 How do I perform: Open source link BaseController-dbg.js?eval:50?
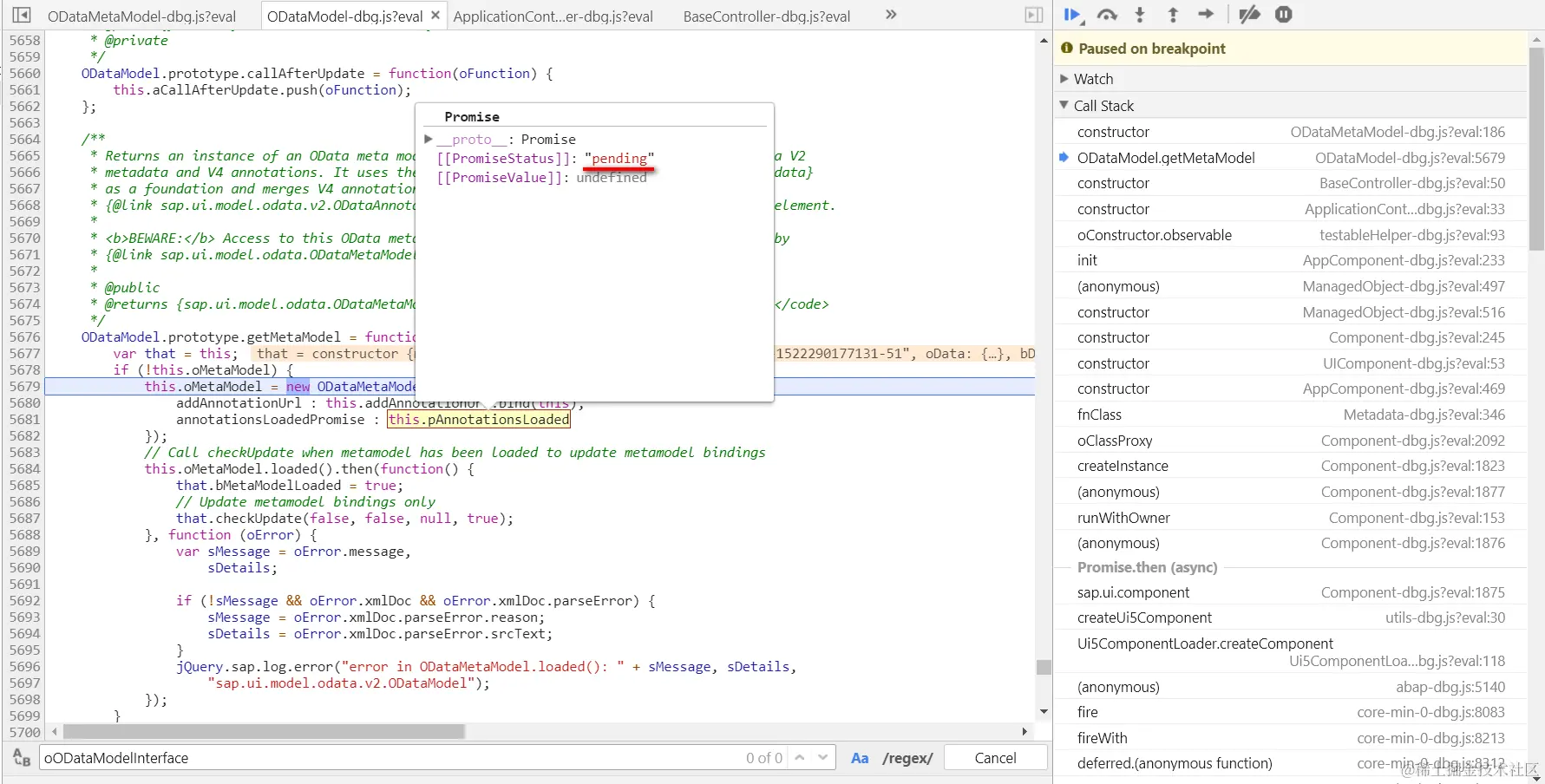(1412, 184)
